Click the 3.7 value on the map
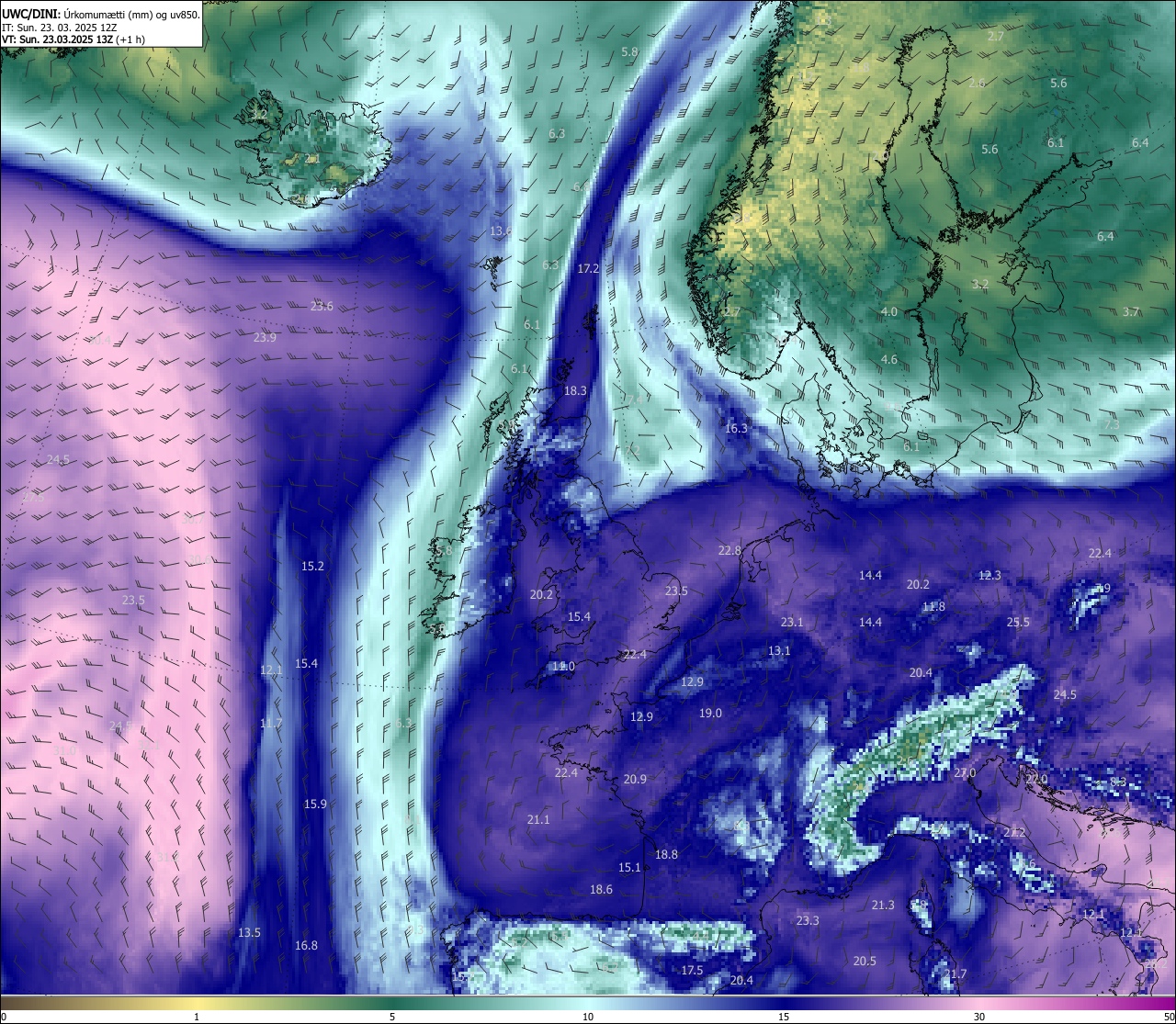Image resolution: width=1176 pixels, height=1024 pixels. pos(1131,311)
